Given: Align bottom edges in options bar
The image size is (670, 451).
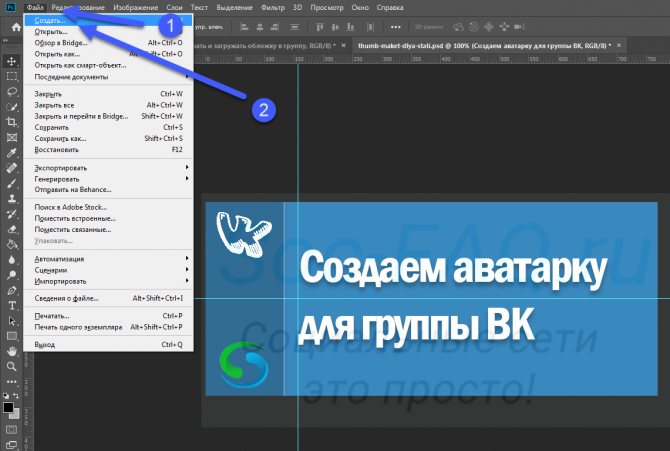Looking at the screenshot, I should point(350,27).
